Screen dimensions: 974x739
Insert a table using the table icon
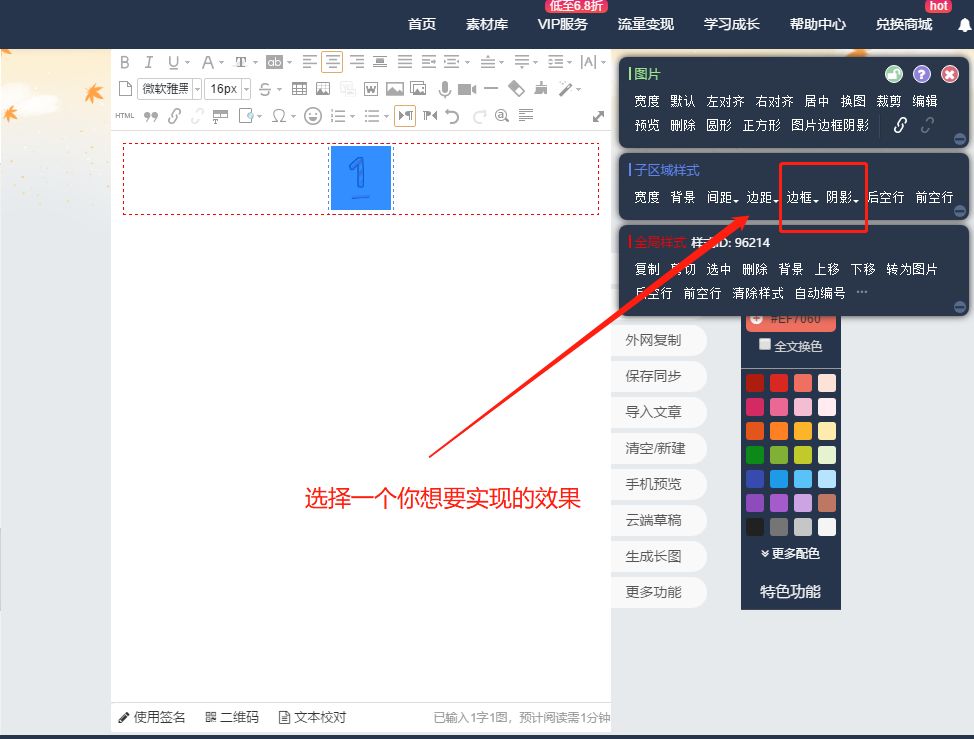point(299,89)
